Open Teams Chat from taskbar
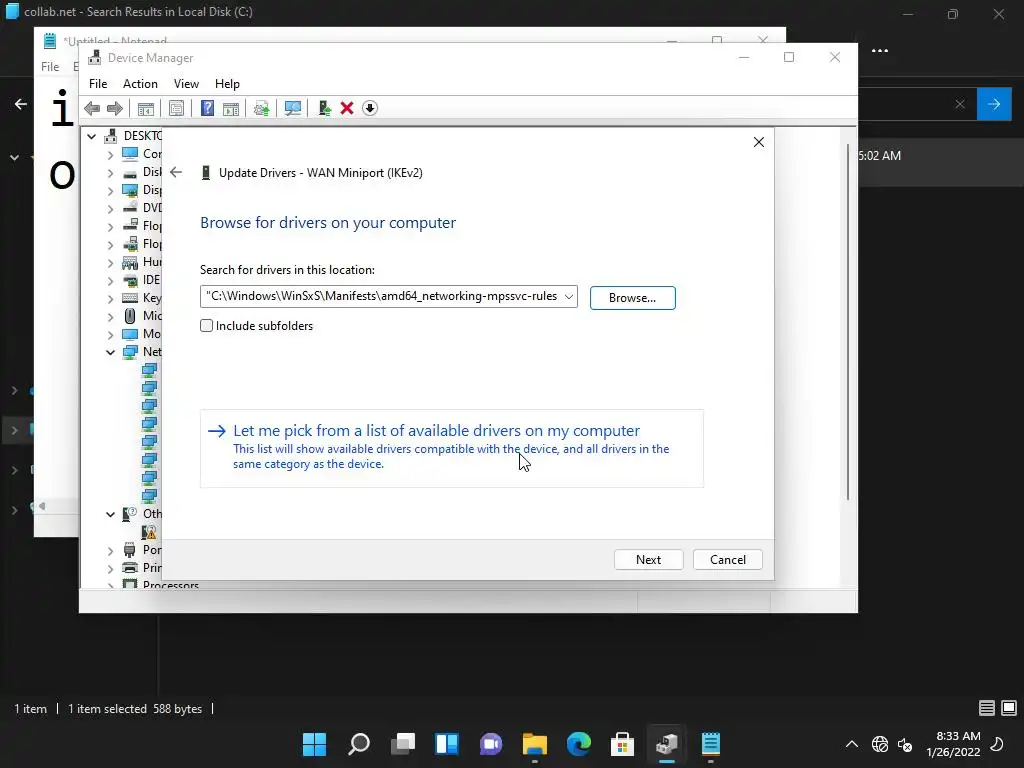The image size is (1024, 768). click(491, 744)
